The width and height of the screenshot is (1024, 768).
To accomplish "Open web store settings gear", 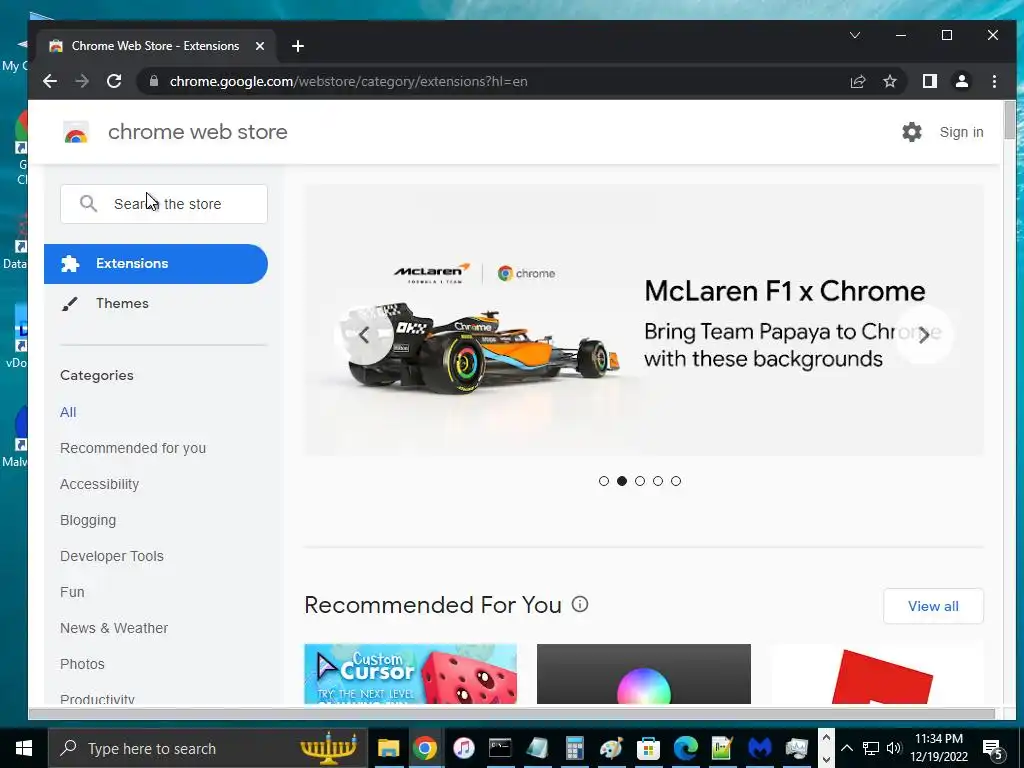I will point(912,132).
